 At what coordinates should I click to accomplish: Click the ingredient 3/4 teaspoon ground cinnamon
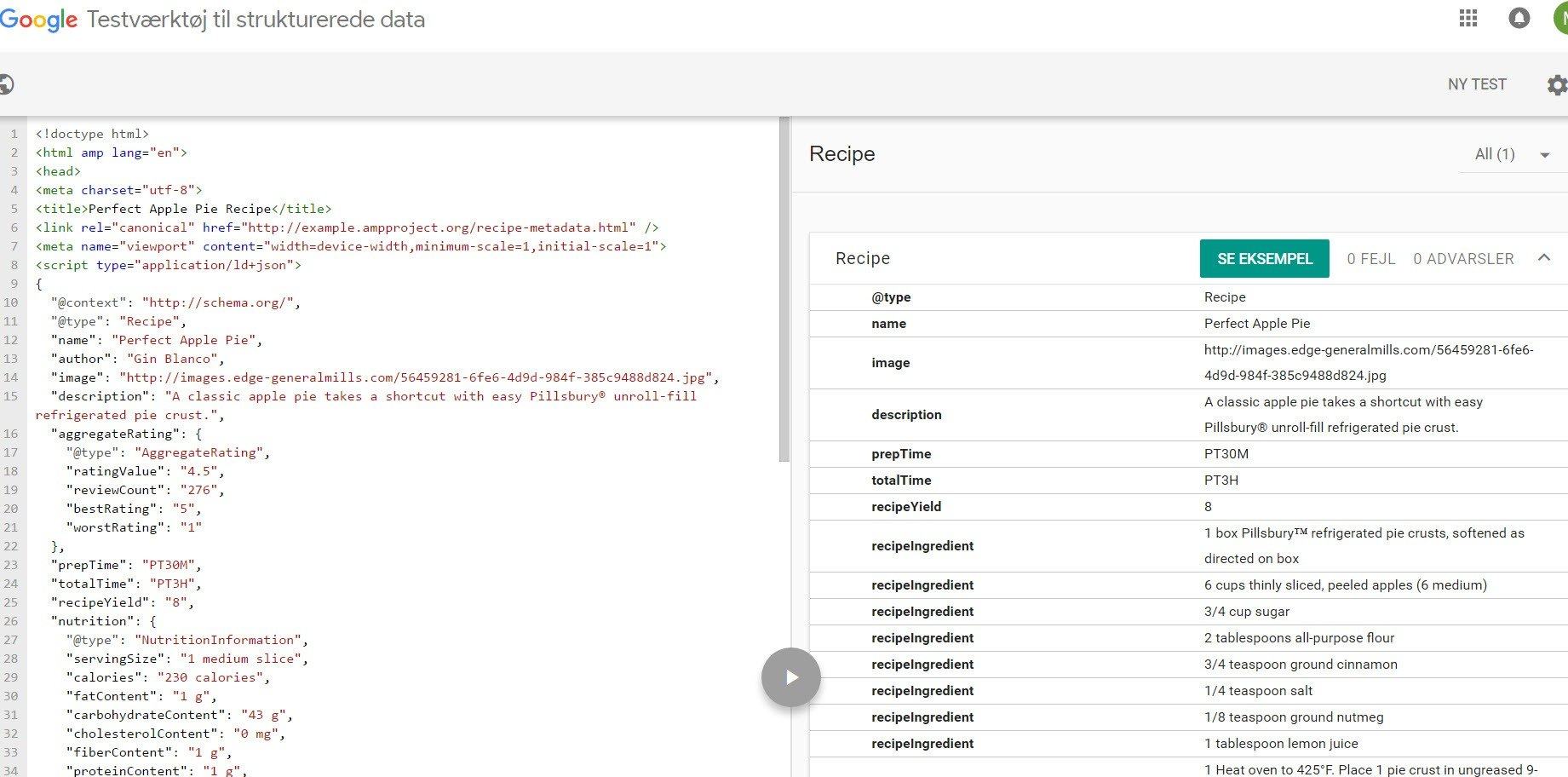tap(1301, 665)
